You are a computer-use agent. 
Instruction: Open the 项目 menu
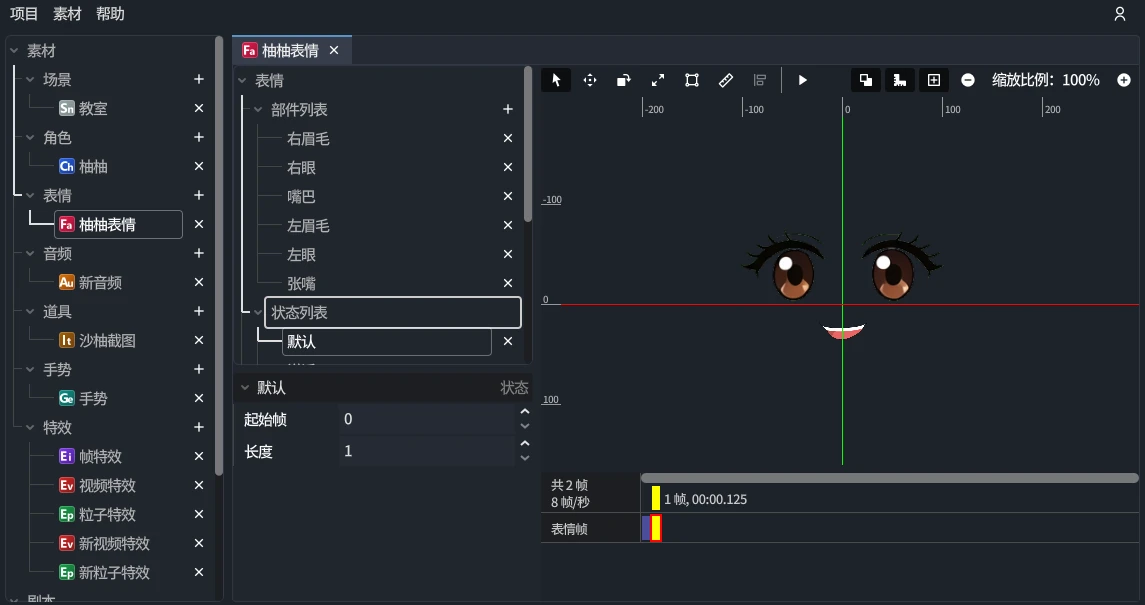click(x=24, y=14)
